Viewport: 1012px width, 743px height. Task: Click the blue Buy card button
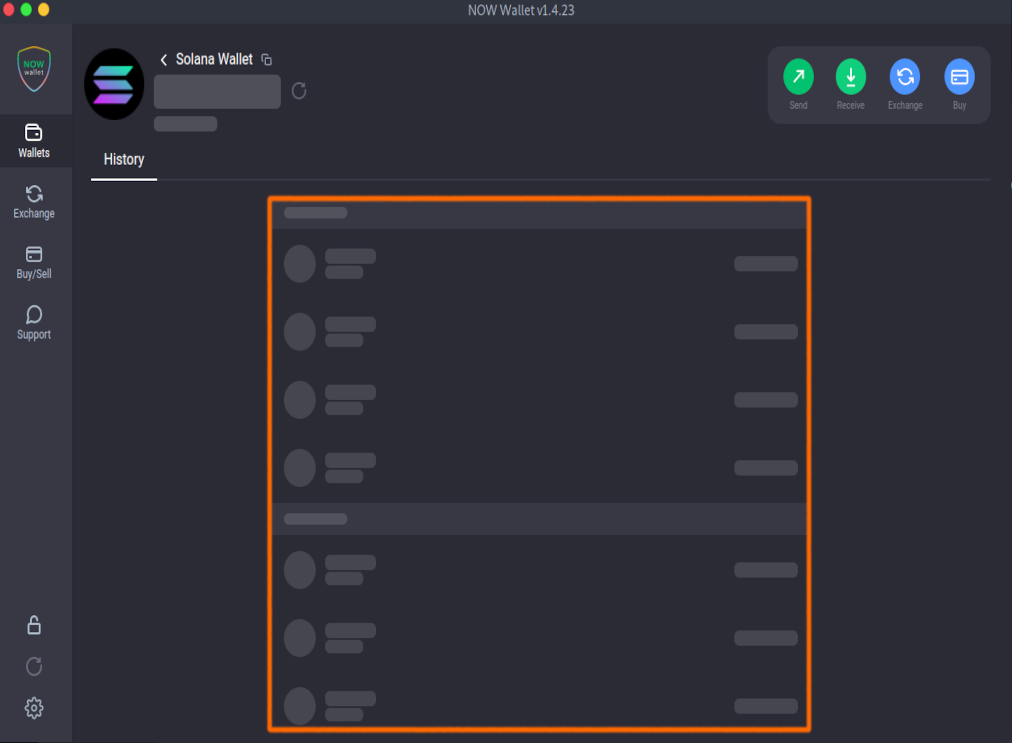click(x=959, y=77)
